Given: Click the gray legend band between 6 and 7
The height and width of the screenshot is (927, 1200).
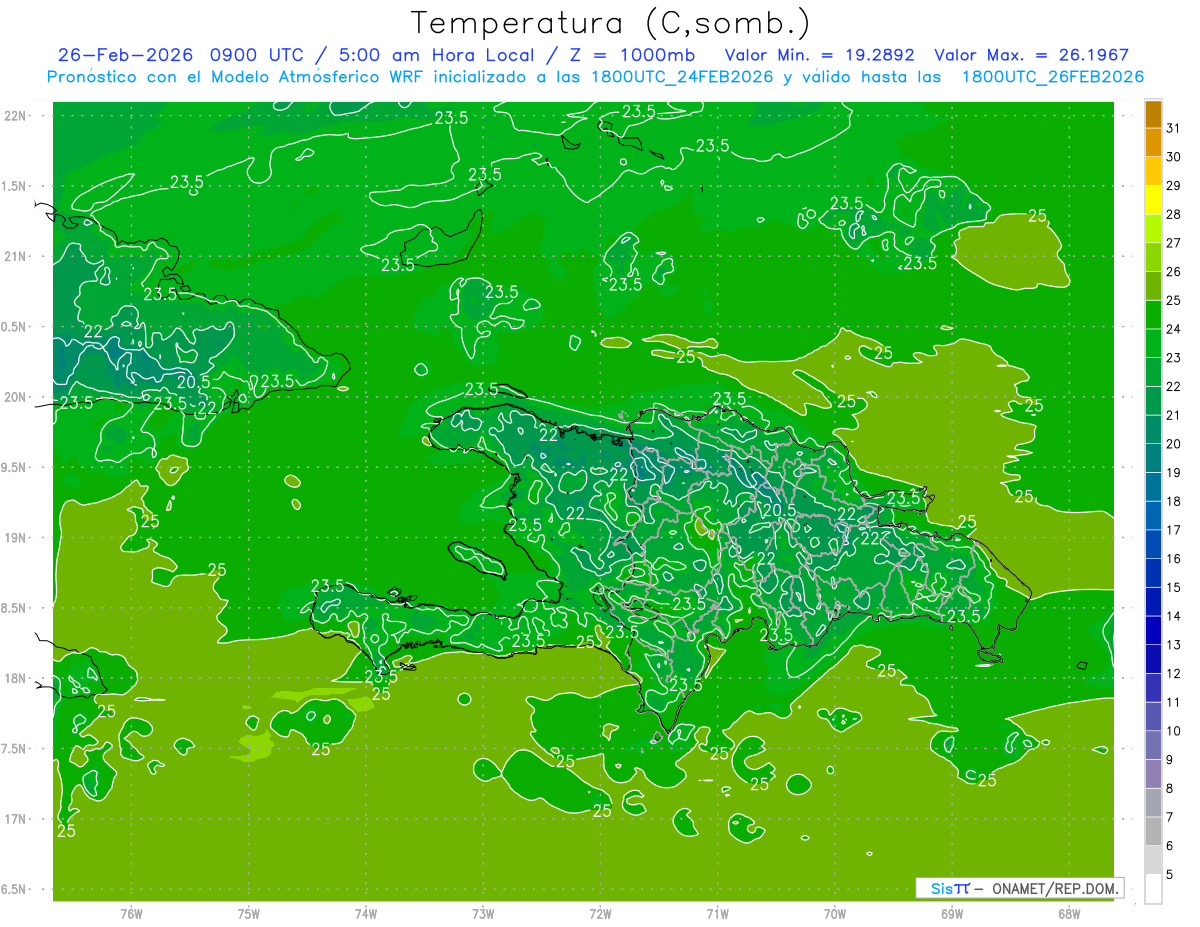Looking at the screenshot, I should pos(1153,831).
